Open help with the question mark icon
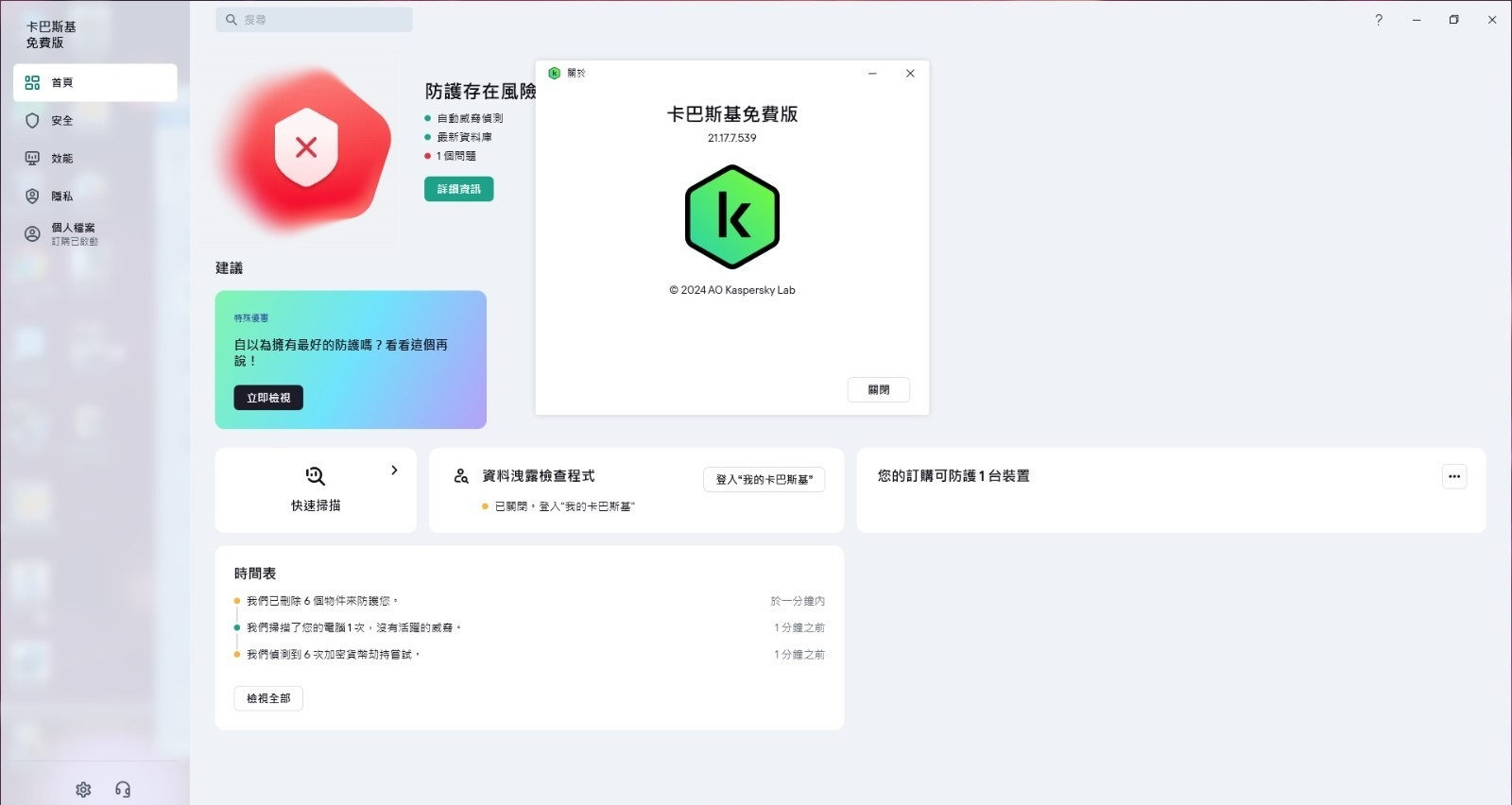The image size is (1512, 805). point(1379,20)
